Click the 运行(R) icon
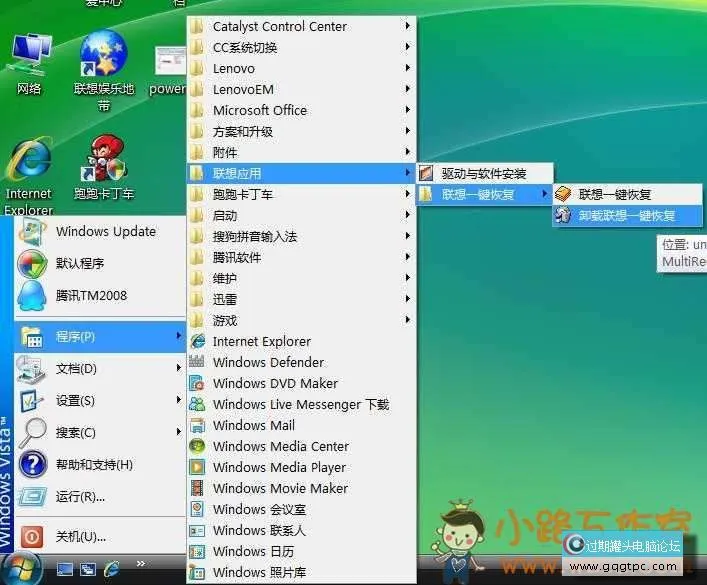This screenshot has height=585, width=707. [32, 496]
